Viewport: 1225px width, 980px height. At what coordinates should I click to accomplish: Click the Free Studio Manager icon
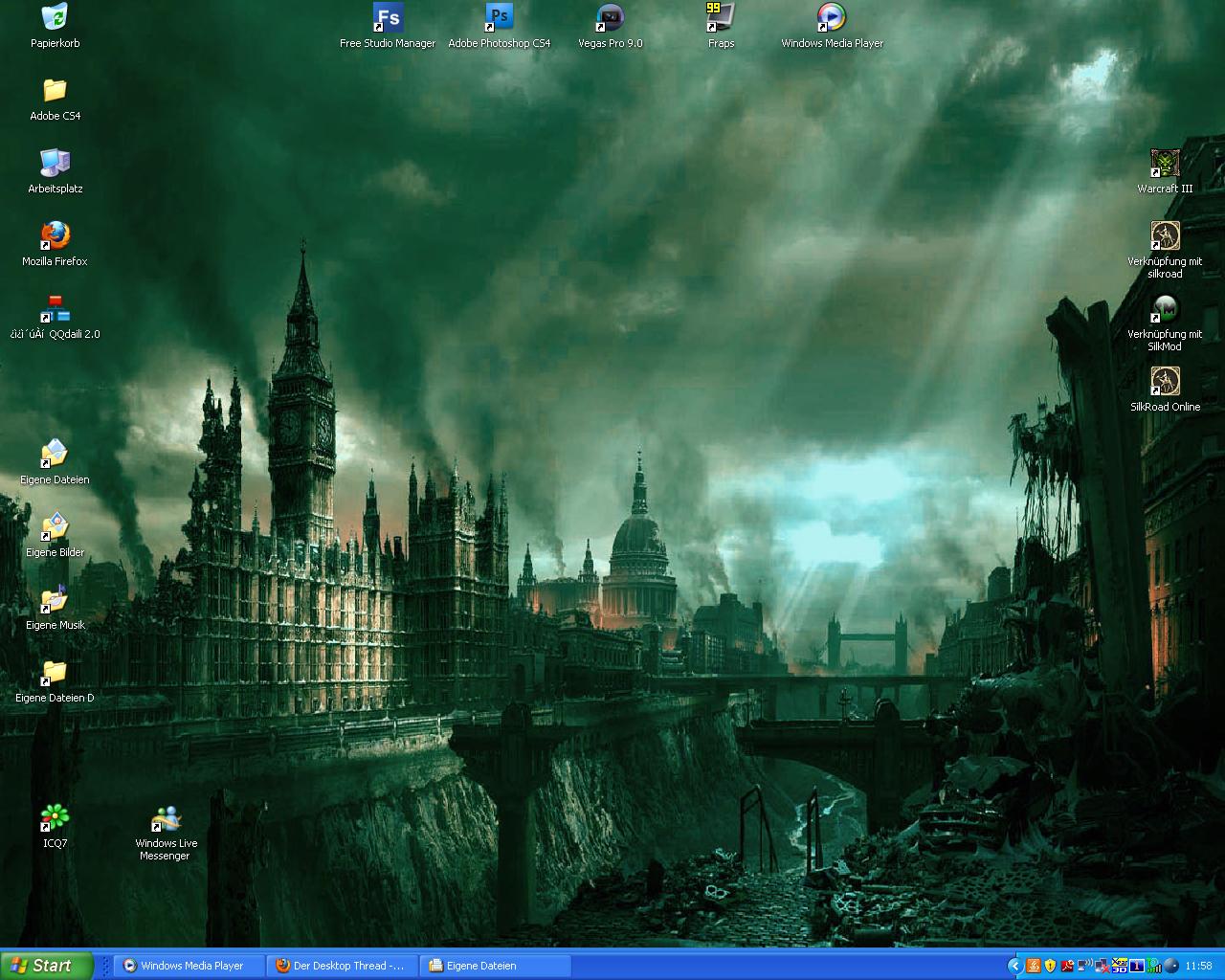point(388,17)
